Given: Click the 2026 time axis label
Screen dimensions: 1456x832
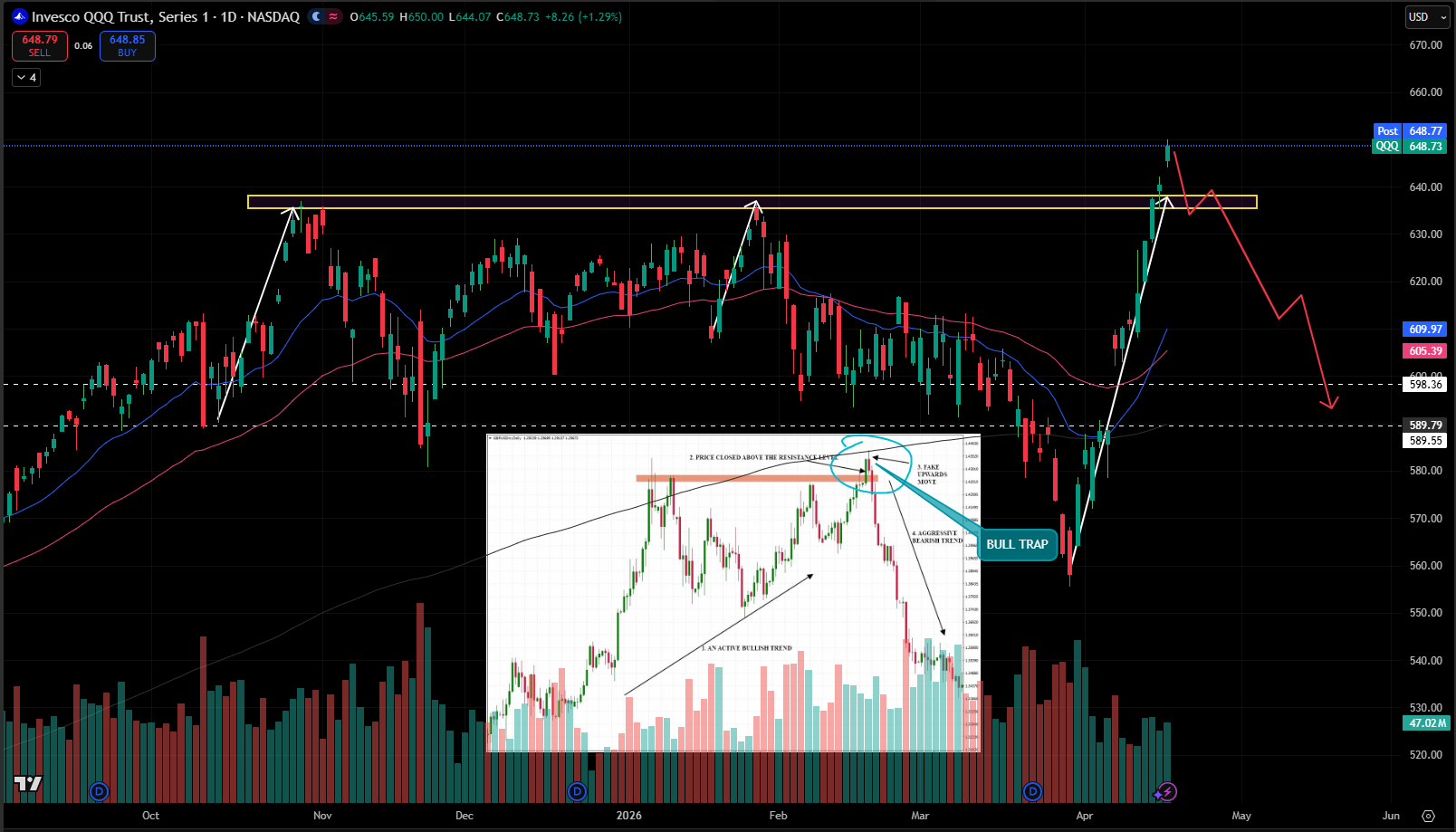Looking at the screenshot, I should tap(628, 816).
